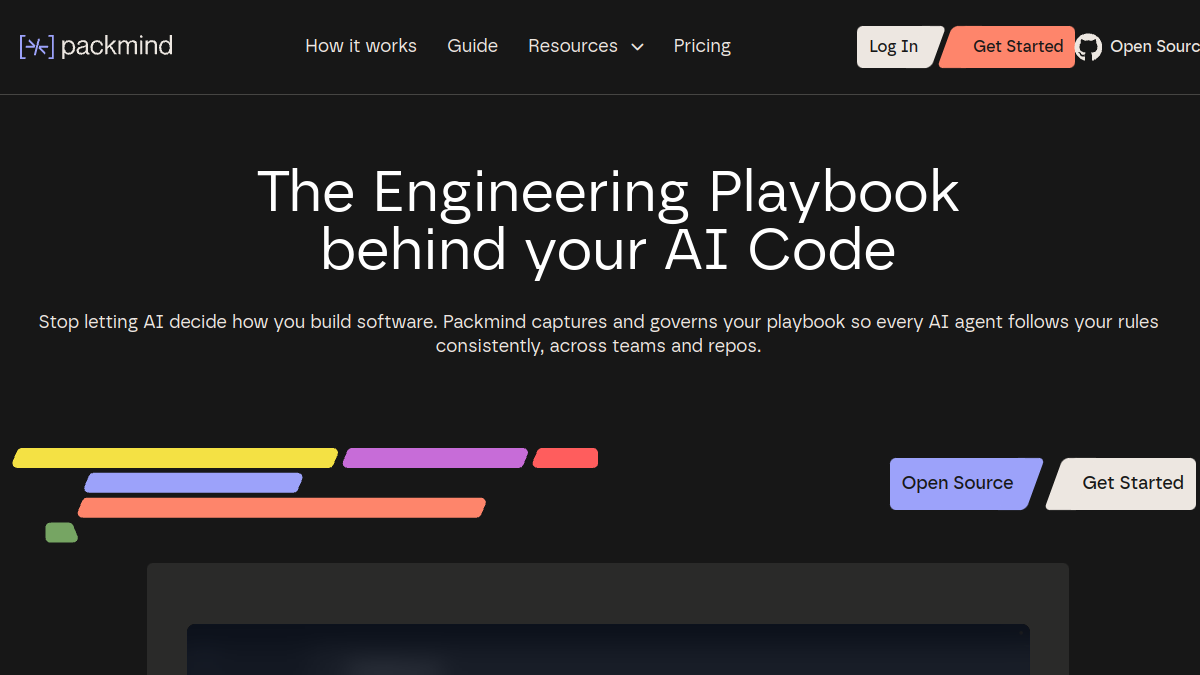Expand the Resources chevron arrow
Screen dimensions: 1200x675
pyautogui.click(x=637, y=47)
